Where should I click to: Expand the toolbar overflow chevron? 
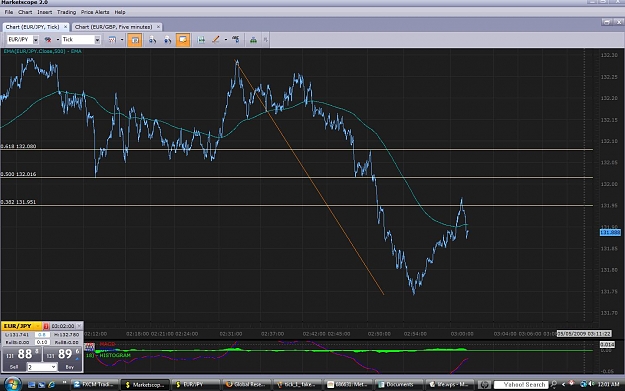[265, 40]
